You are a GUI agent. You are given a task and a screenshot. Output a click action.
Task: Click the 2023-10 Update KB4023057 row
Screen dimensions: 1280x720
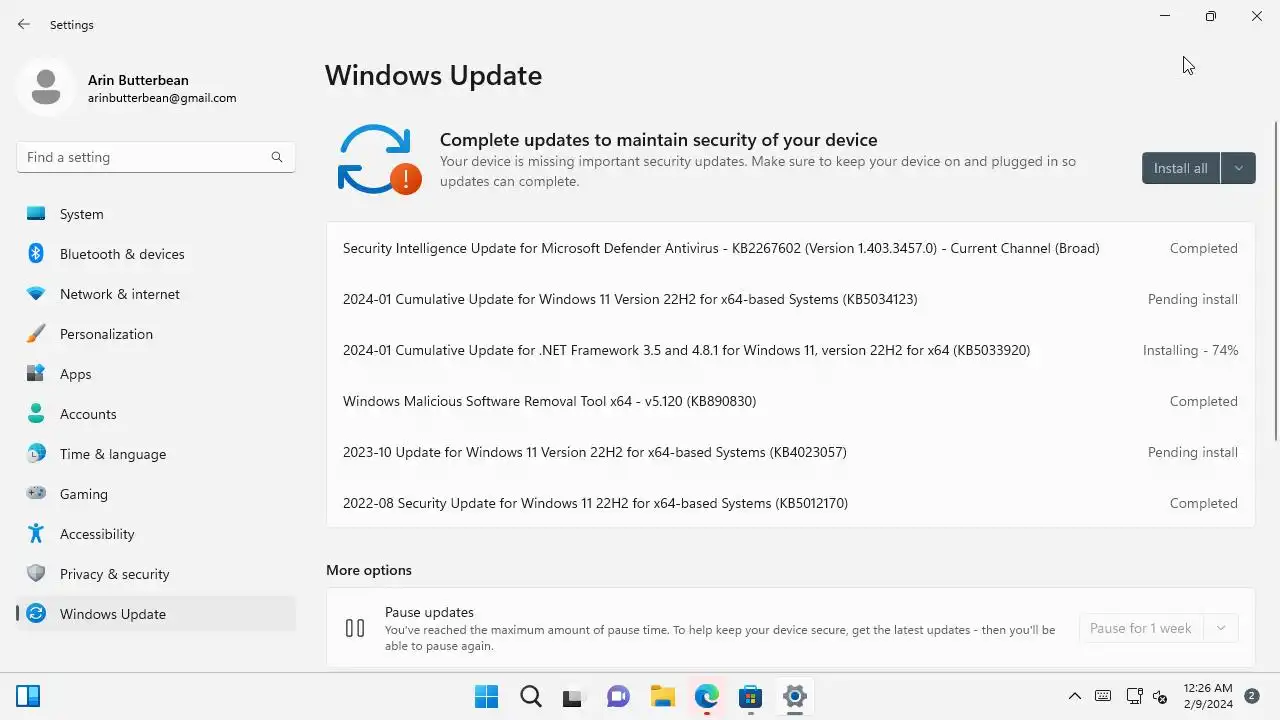(790, 452)
